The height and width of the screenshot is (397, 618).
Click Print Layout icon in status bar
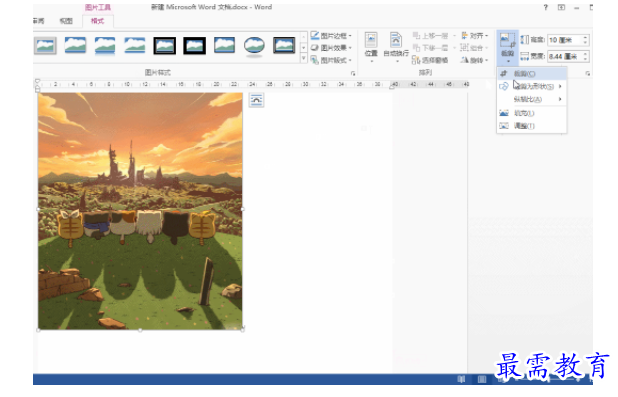(x=482, y=379)
